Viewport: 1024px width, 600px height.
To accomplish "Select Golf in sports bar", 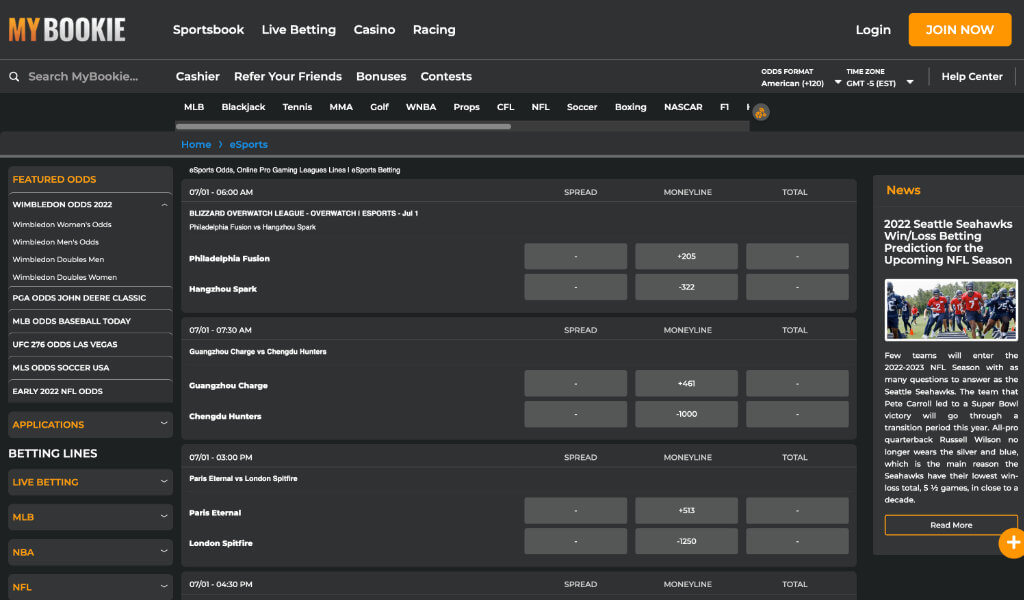I will click(379, 107).
